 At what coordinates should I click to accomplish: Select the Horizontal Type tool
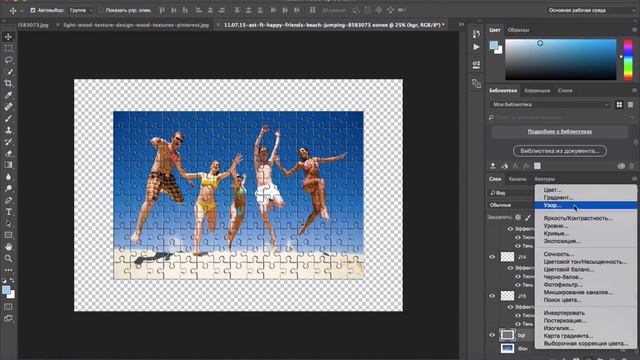(x=8, y=212)
